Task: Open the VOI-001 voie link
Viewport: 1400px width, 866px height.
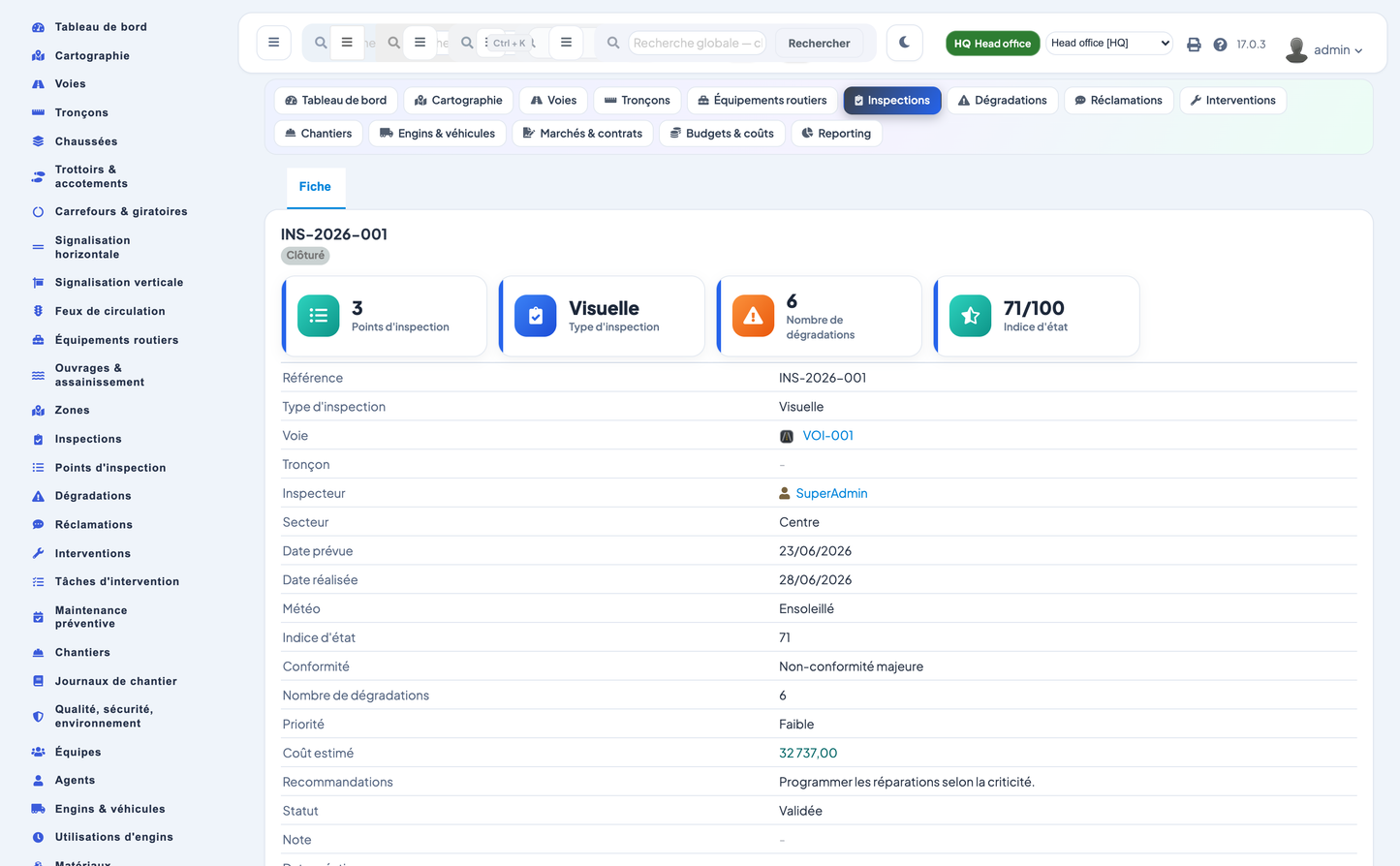Action: point(827,436)
